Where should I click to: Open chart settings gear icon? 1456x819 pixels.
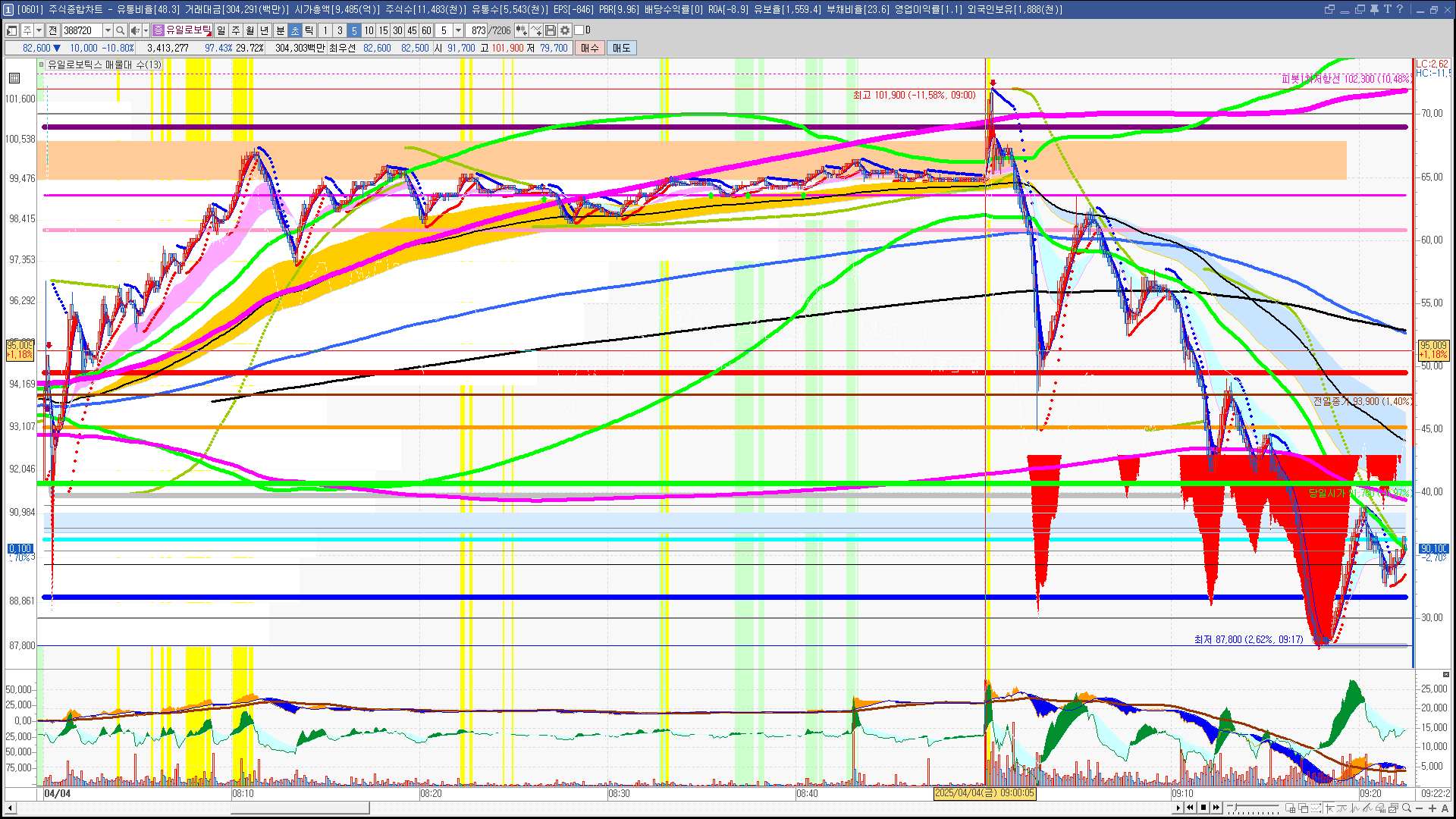(x=565, y=30)
